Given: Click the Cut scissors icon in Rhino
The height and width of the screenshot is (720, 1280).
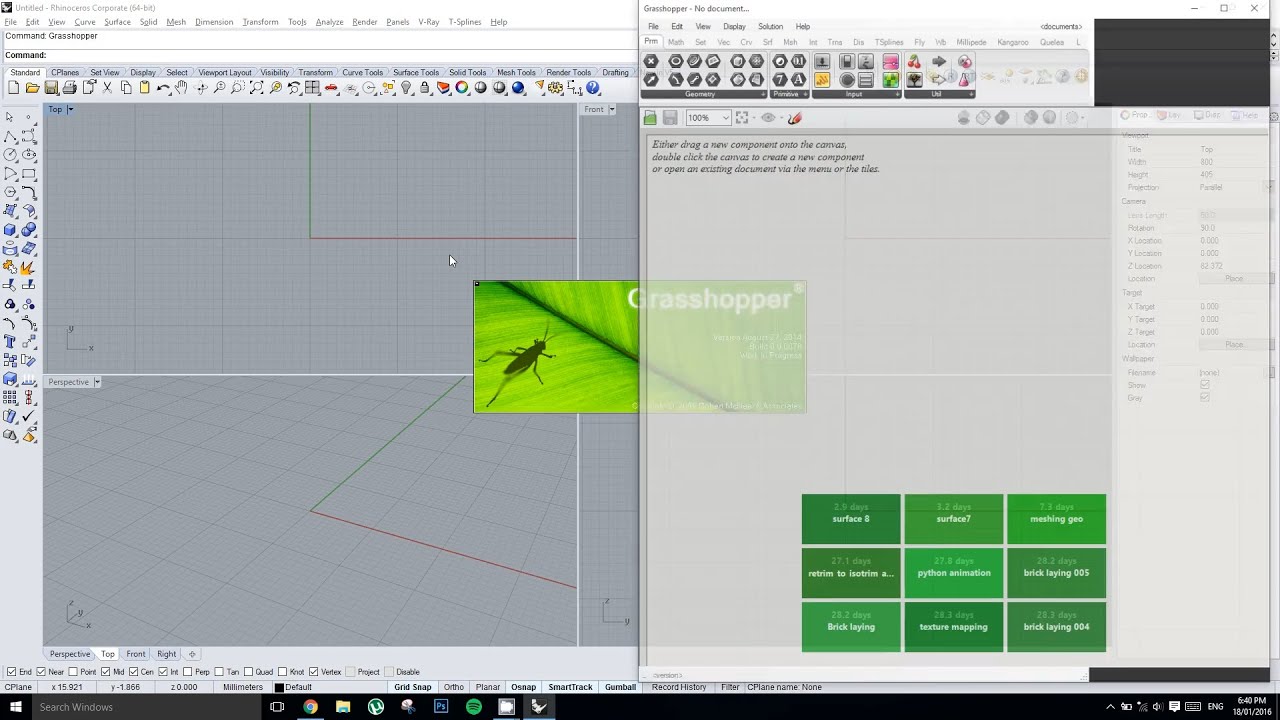Looking at the screenshot, I should point(107,88).
